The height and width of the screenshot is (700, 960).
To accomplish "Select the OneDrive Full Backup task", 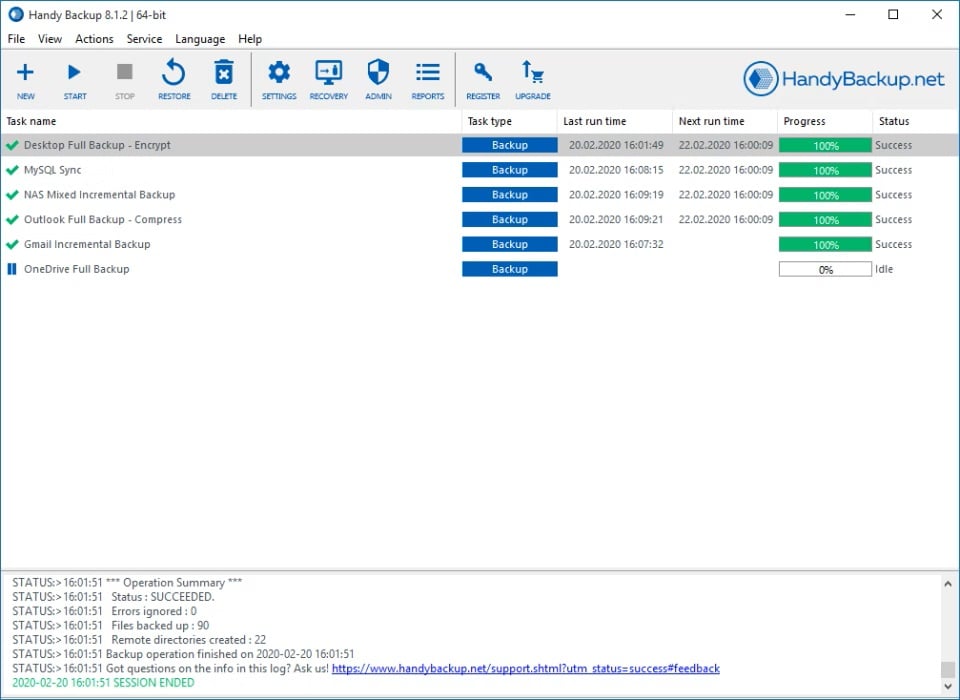I will tap(77, 269).
